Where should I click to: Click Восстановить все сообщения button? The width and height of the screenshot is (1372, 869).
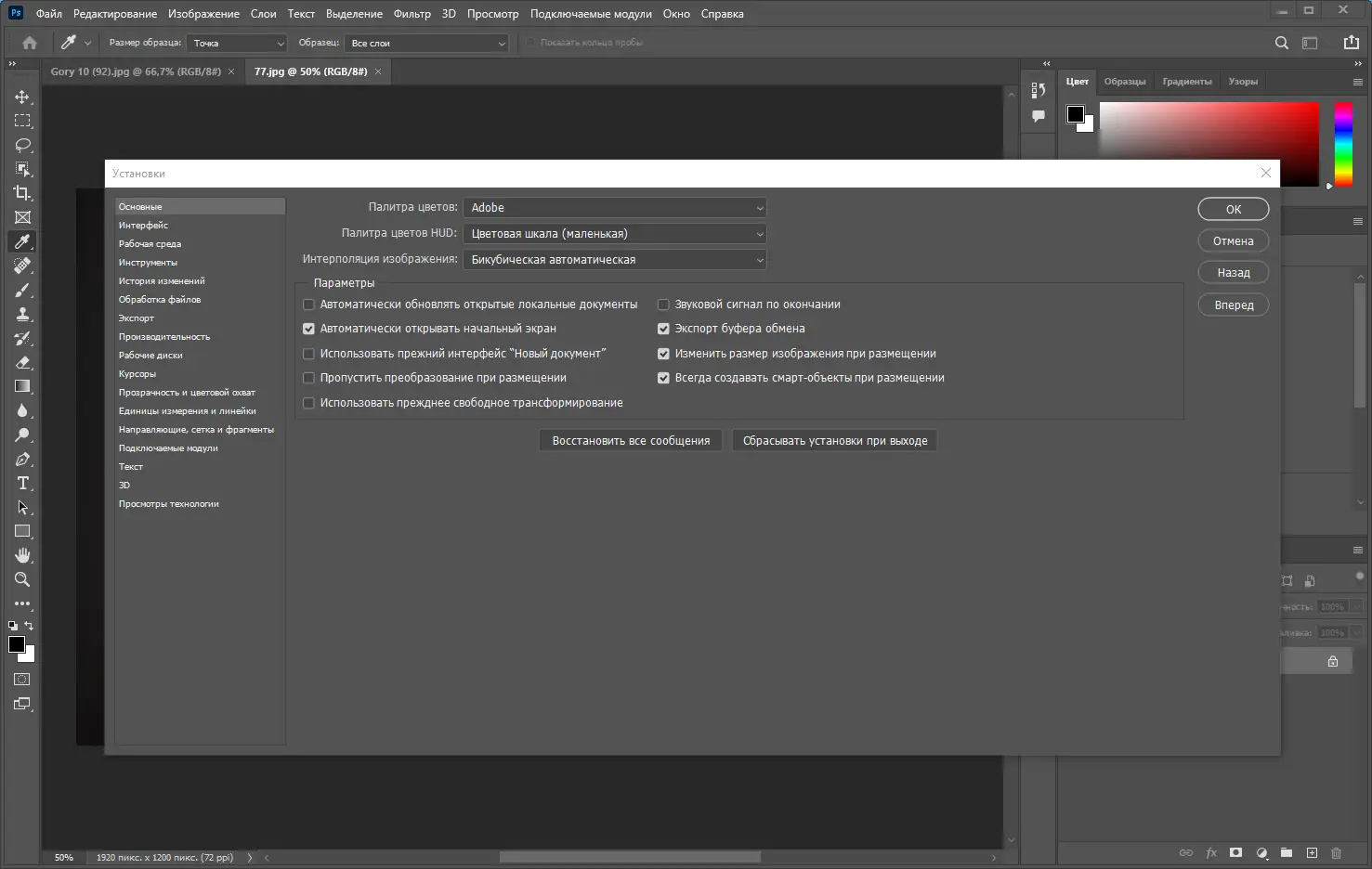pos(631,441)
